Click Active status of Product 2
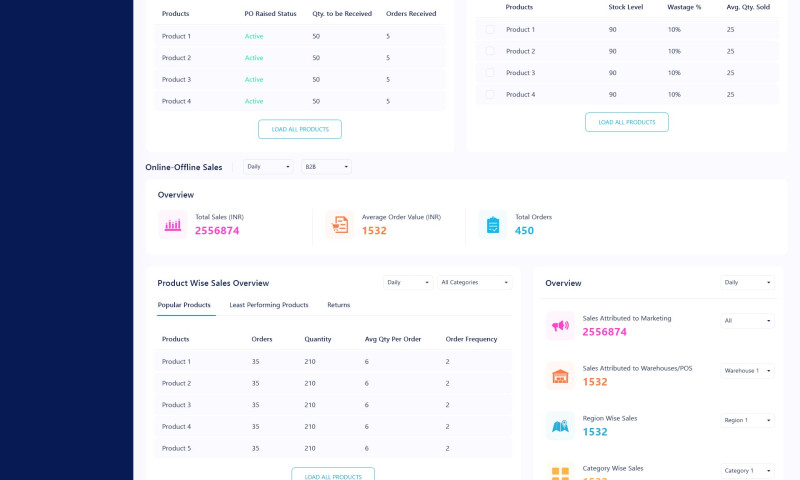Image resolution: width=800 pixels, height=480 pixels. click(x=254, y=58)
